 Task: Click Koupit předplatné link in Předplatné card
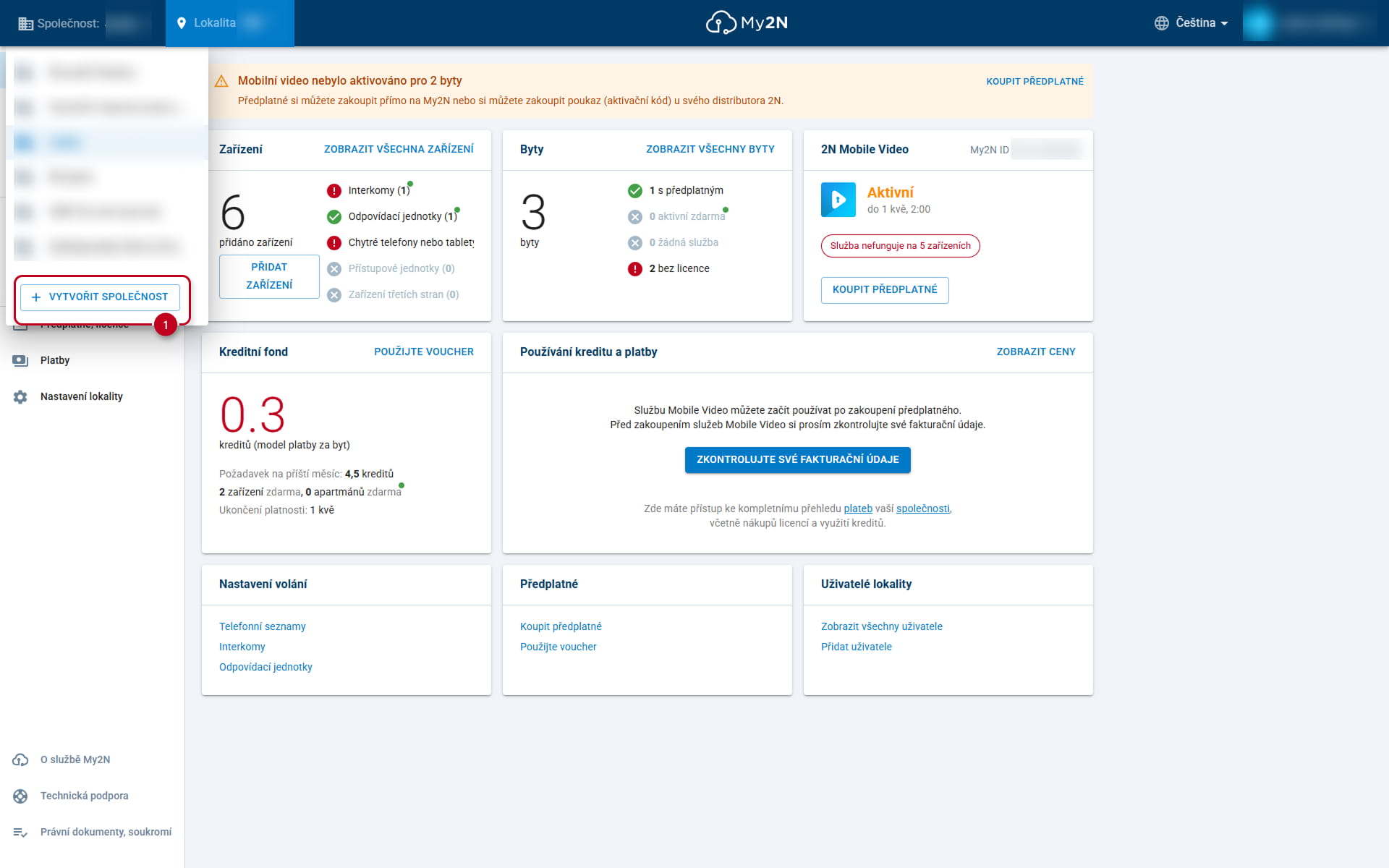pos(561,626)
